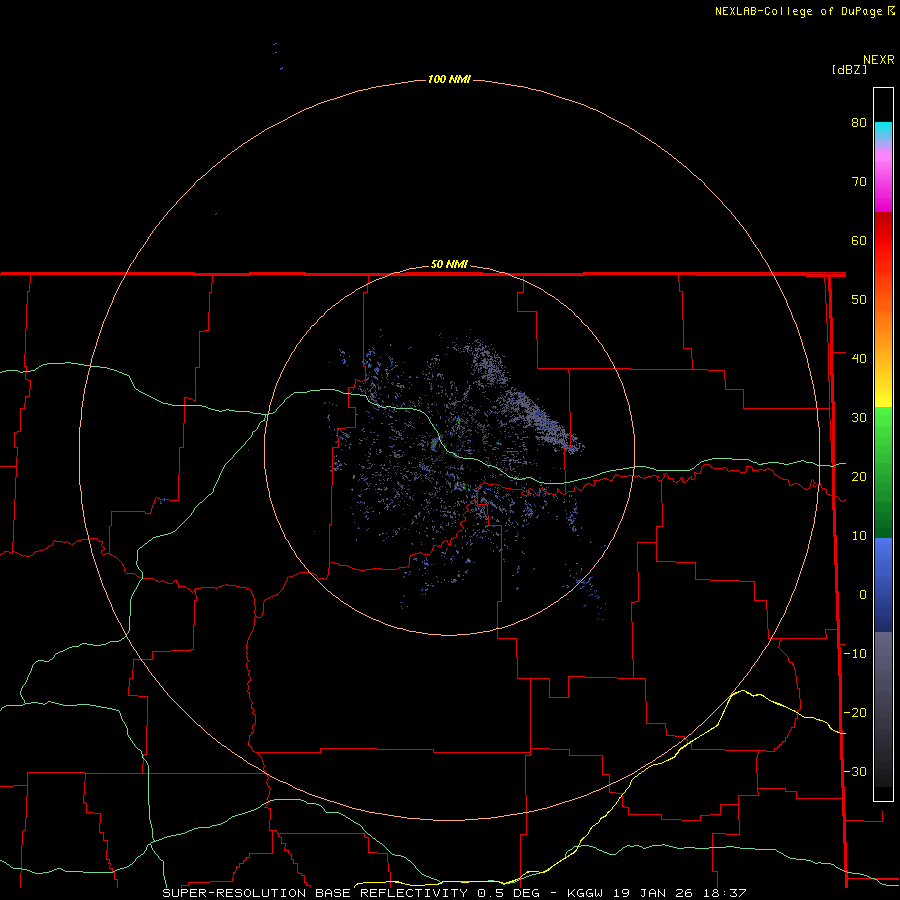
Task: Click the 60 value on the dBZ scale
Action: (x=859, y=240)
